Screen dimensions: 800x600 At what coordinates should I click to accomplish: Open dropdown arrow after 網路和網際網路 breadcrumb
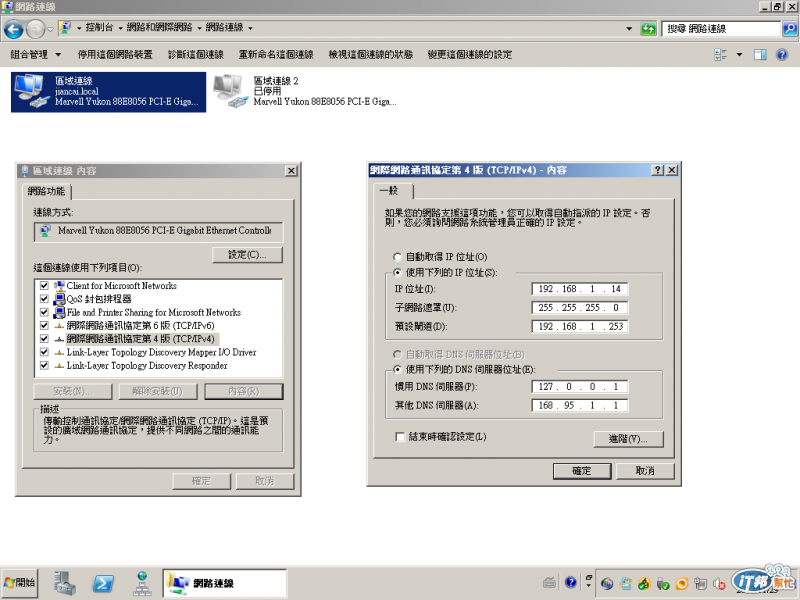pos(199,28)
